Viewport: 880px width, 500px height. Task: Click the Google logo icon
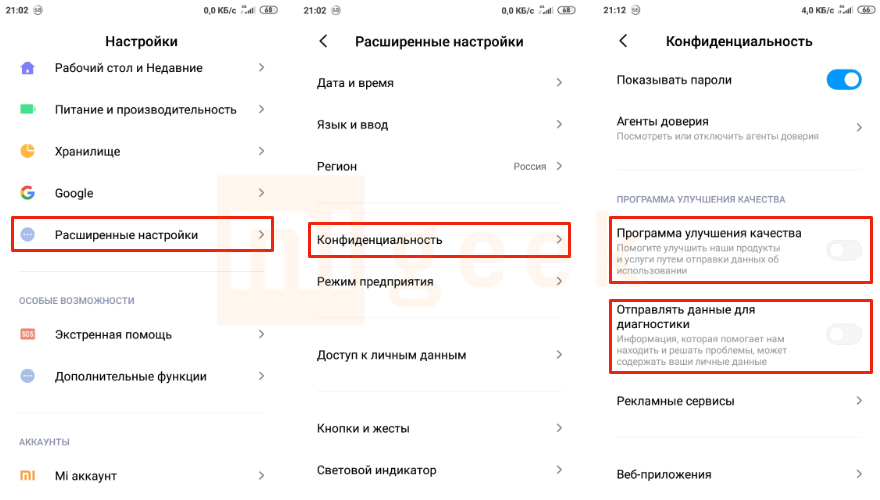pos(28,193)
